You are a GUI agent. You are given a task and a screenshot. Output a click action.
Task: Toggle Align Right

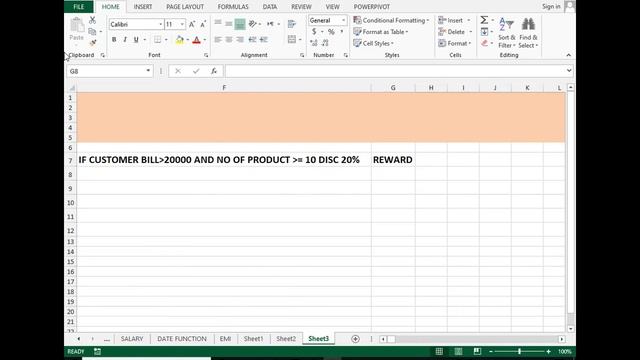pyautogui.click(x=240, y=40)
